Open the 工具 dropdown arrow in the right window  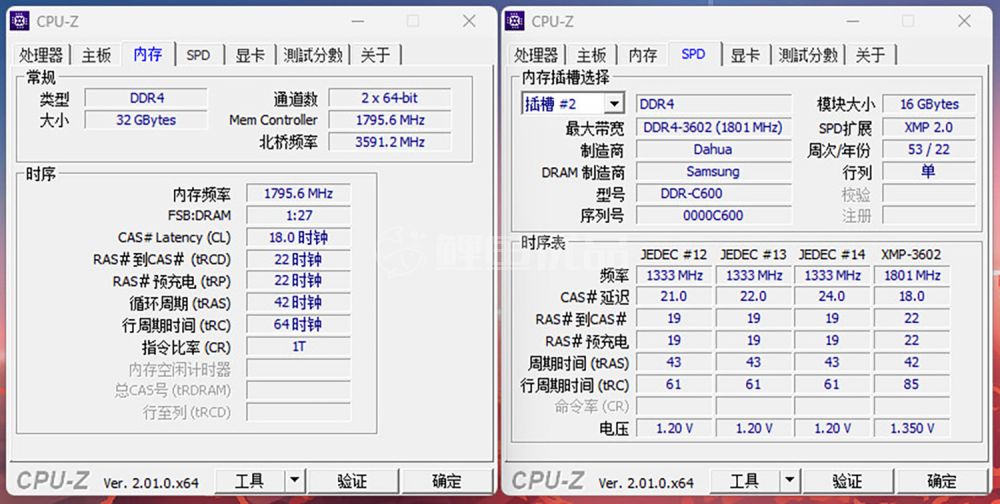click(789, 480)
